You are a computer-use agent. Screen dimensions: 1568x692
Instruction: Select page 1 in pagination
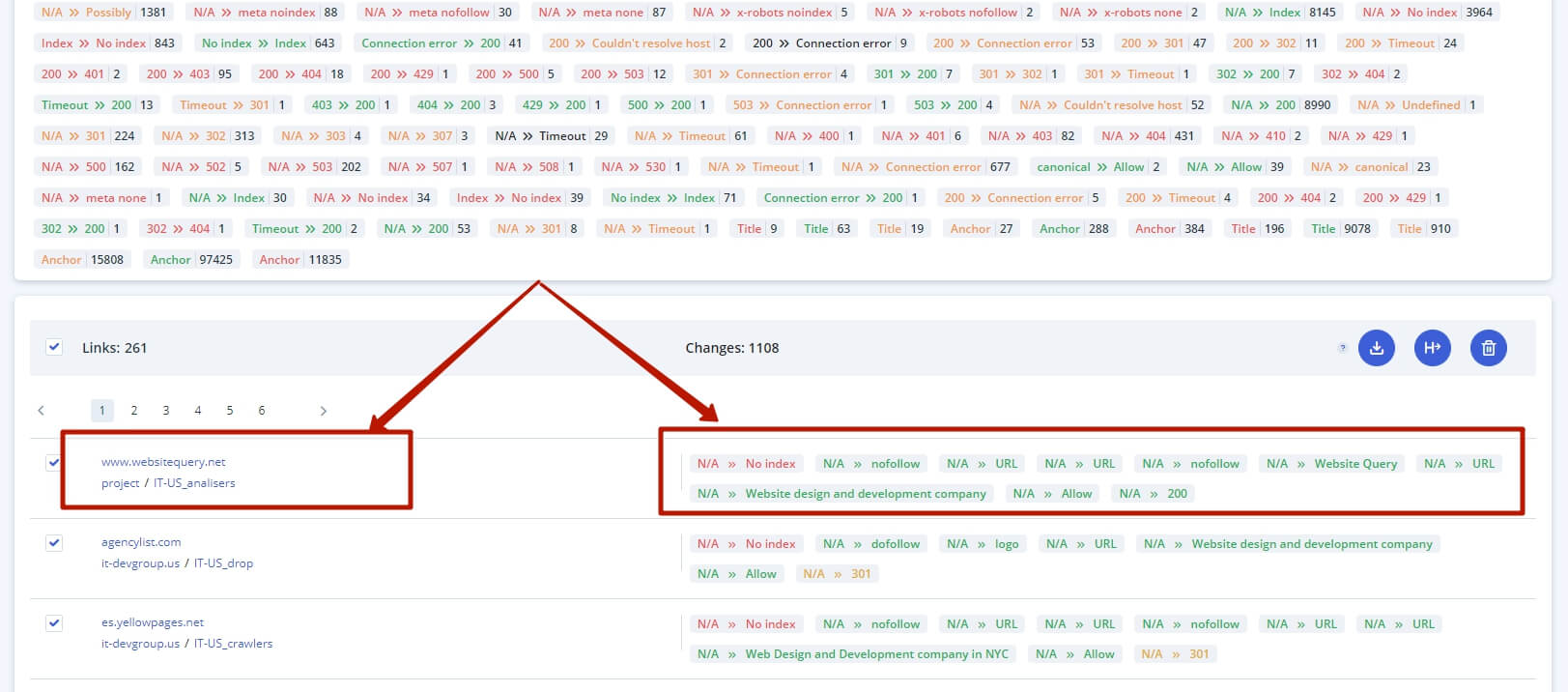coord(102,411)
